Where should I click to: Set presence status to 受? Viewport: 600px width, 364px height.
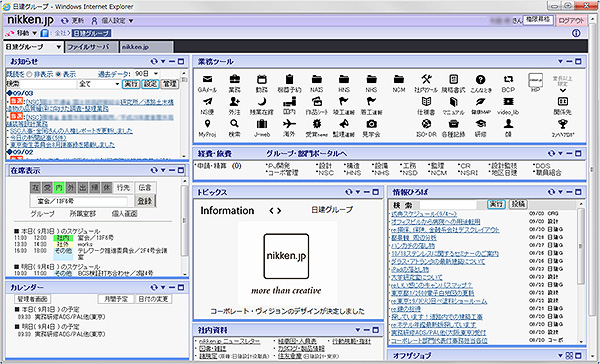point(47,188)
